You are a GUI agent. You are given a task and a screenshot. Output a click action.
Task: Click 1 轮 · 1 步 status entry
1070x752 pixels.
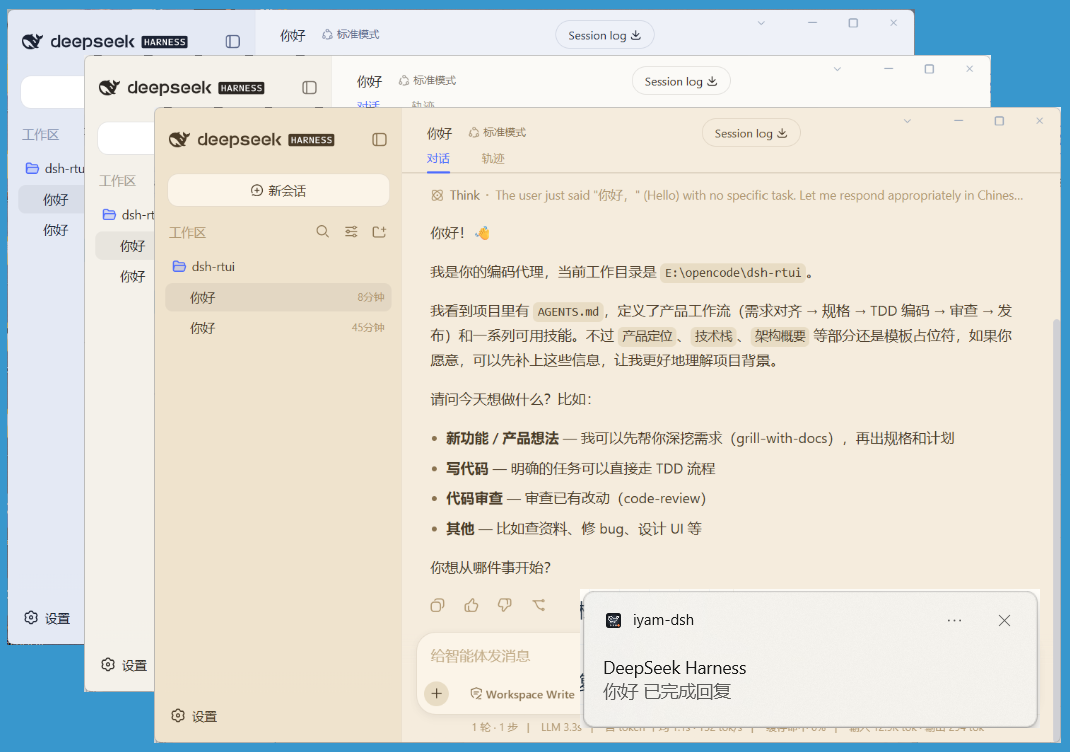click(495, 727)
